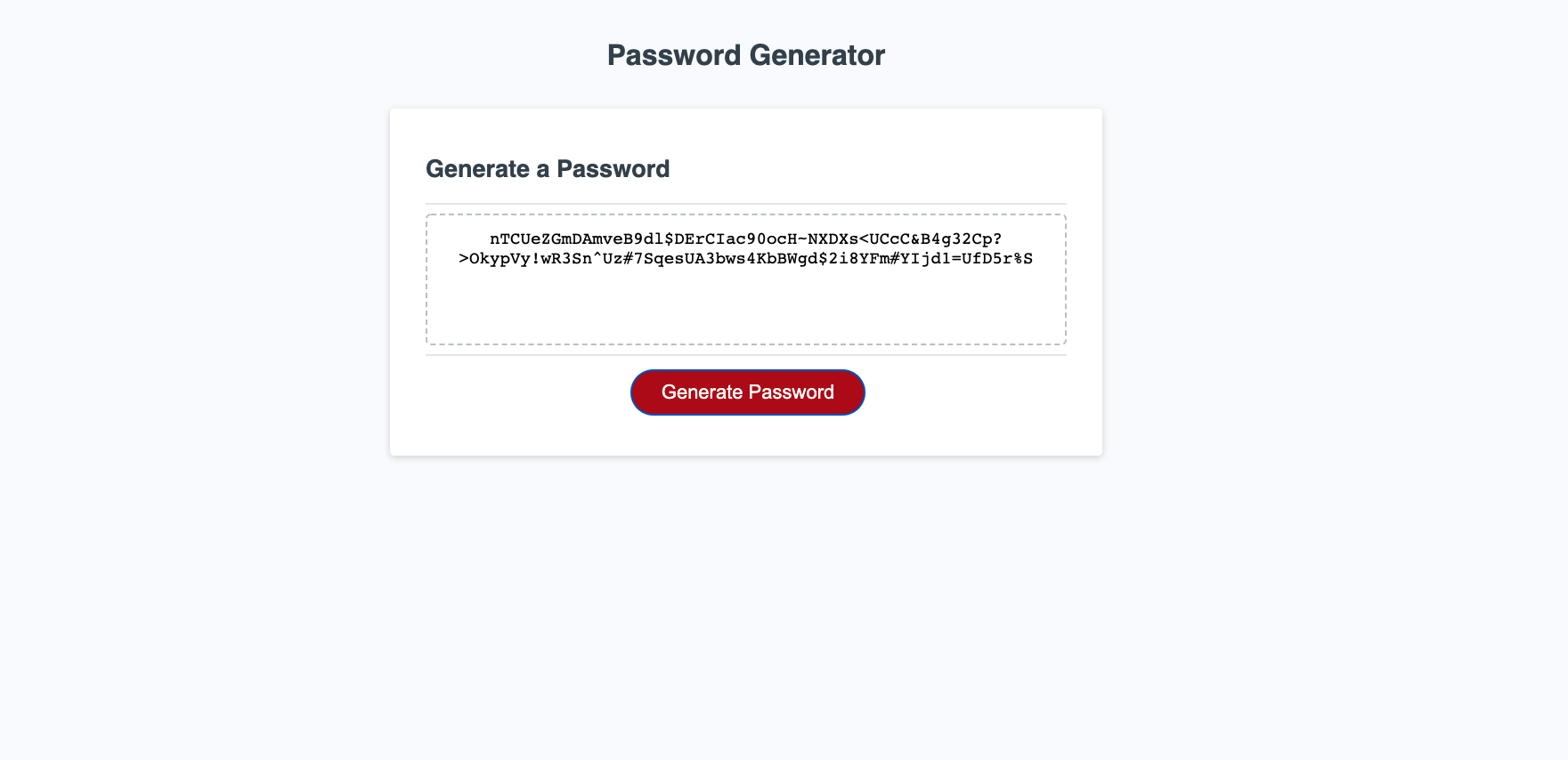Click the Password Generator page title

746,54
